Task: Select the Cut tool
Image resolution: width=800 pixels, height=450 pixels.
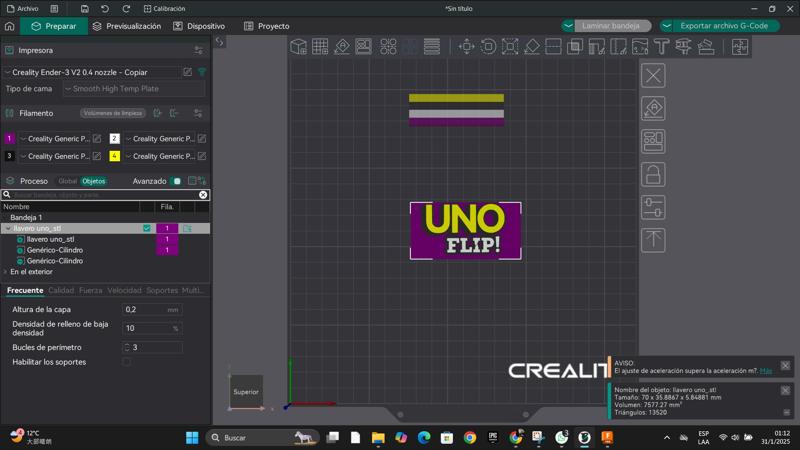Action: [x=553, y=46]
